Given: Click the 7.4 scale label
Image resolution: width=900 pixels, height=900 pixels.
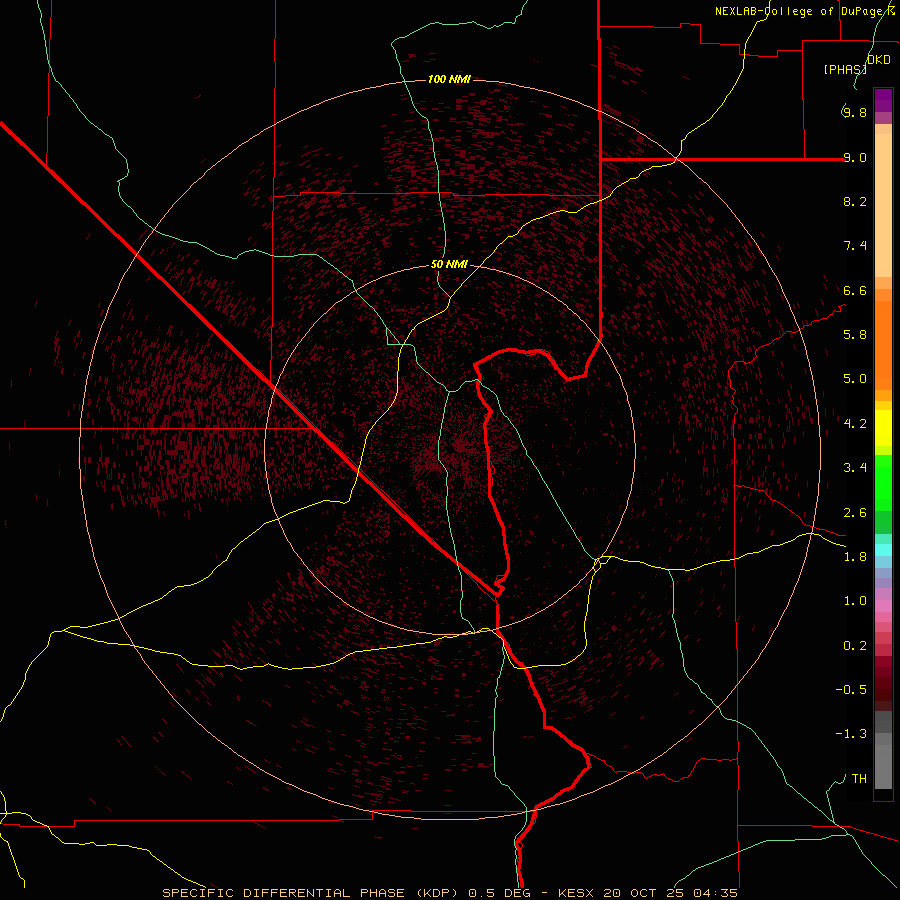Looking at the screenshot, I should tap(855, 246).
